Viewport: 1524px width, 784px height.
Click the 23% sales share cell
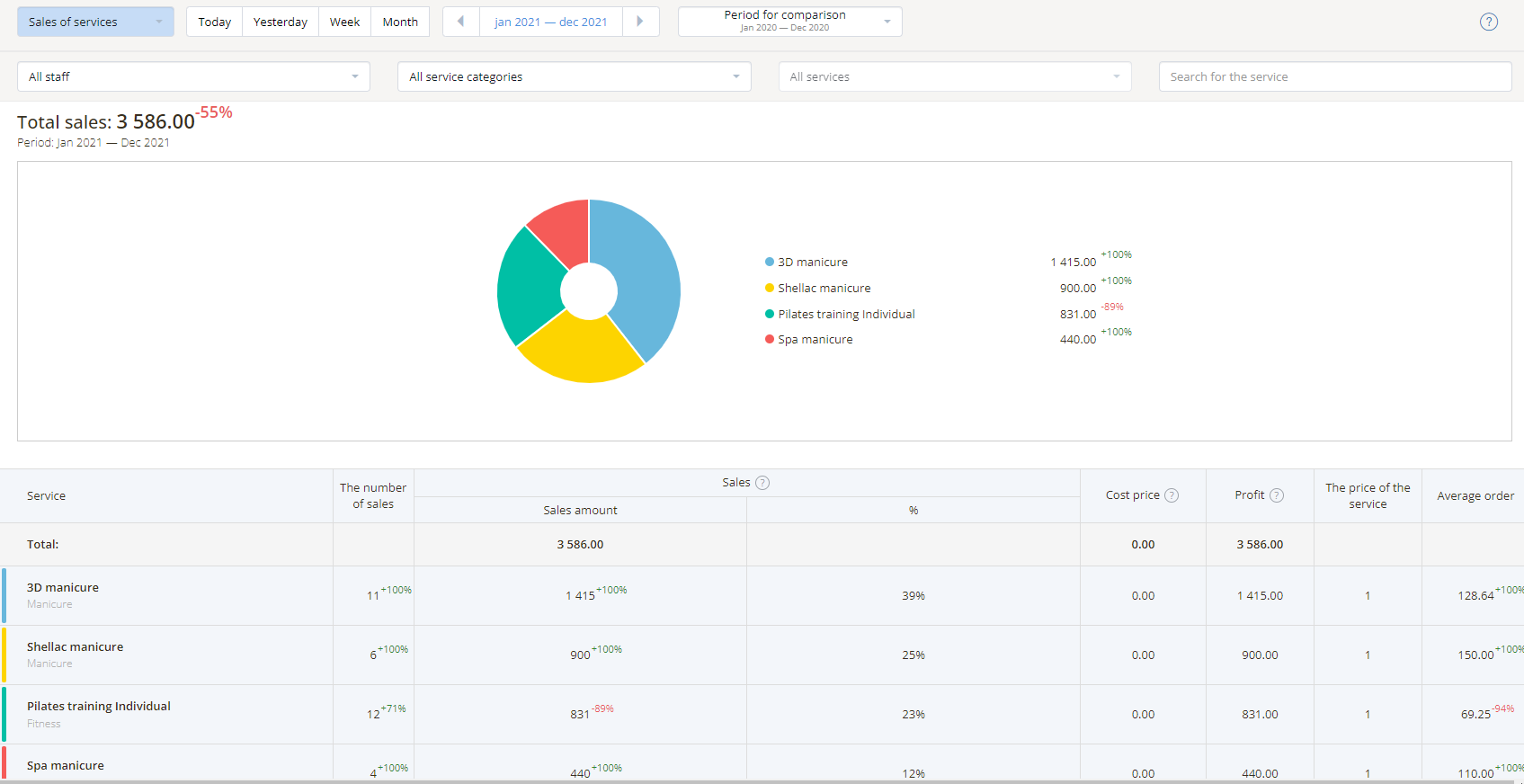(914, 714)
